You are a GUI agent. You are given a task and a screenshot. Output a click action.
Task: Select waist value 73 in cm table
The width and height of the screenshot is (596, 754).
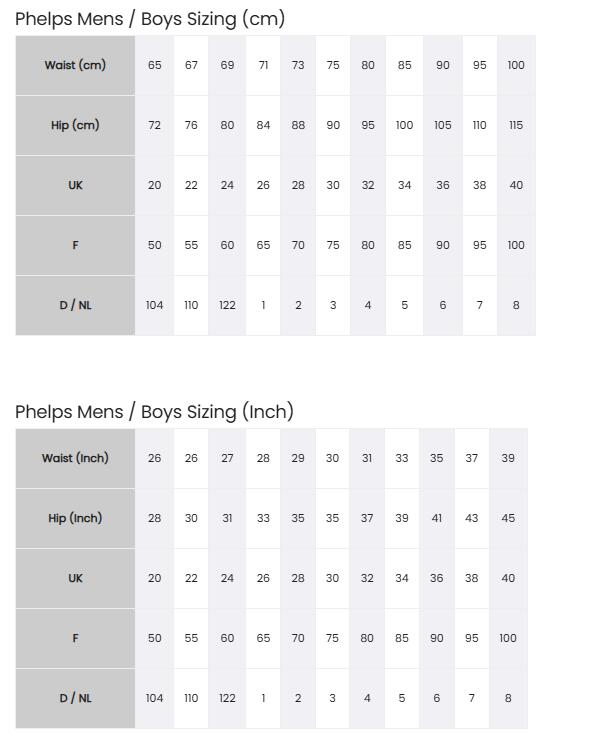tap(298, 65)
